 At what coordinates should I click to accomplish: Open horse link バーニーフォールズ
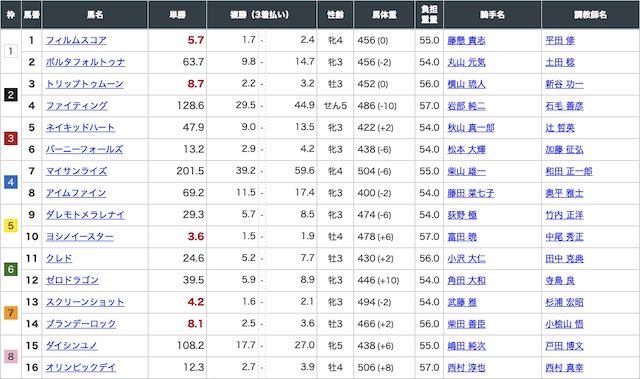(x=84, y=149)
